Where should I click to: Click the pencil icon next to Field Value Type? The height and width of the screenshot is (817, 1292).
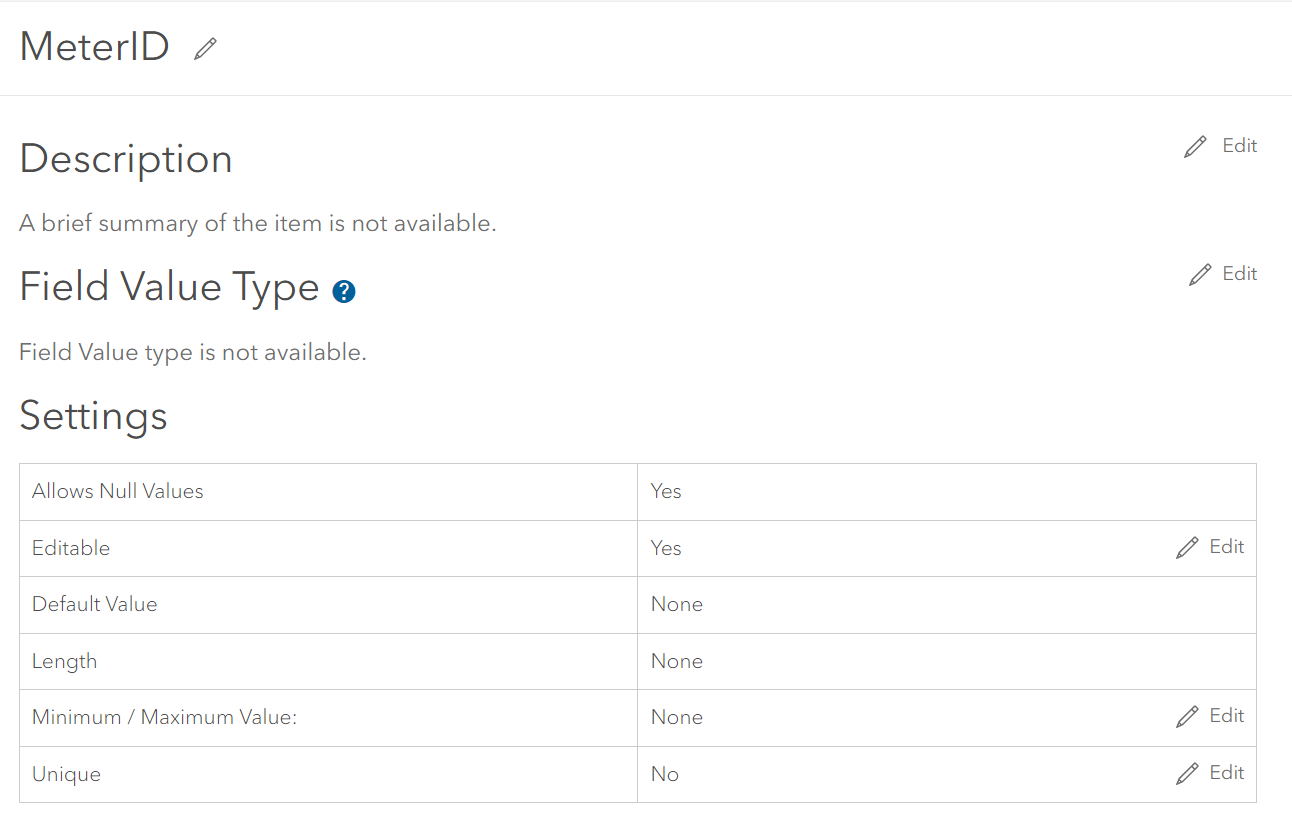coord(1199,273)
